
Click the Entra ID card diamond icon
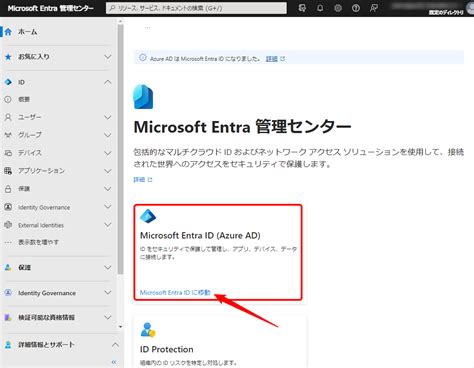tap(148, 216)
